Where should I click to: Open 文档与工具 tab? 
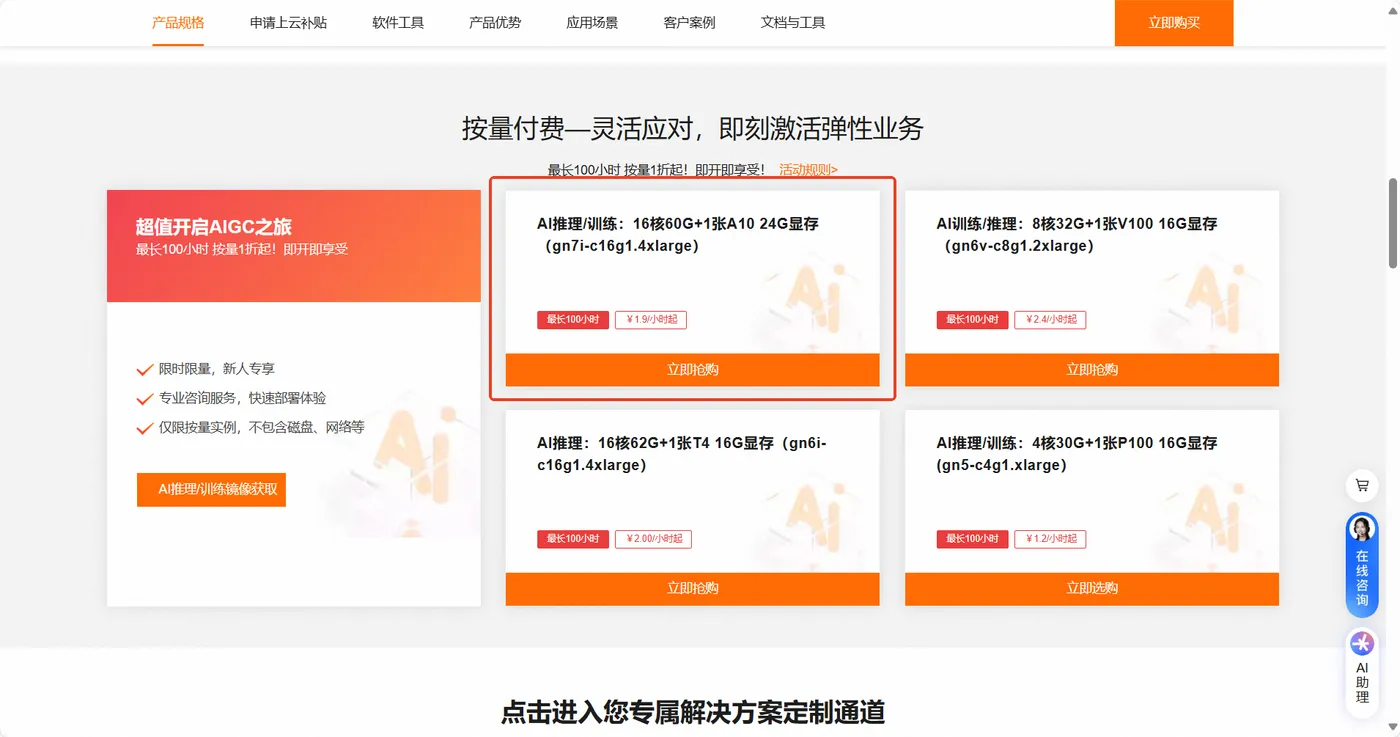click(x=793, y=22)
